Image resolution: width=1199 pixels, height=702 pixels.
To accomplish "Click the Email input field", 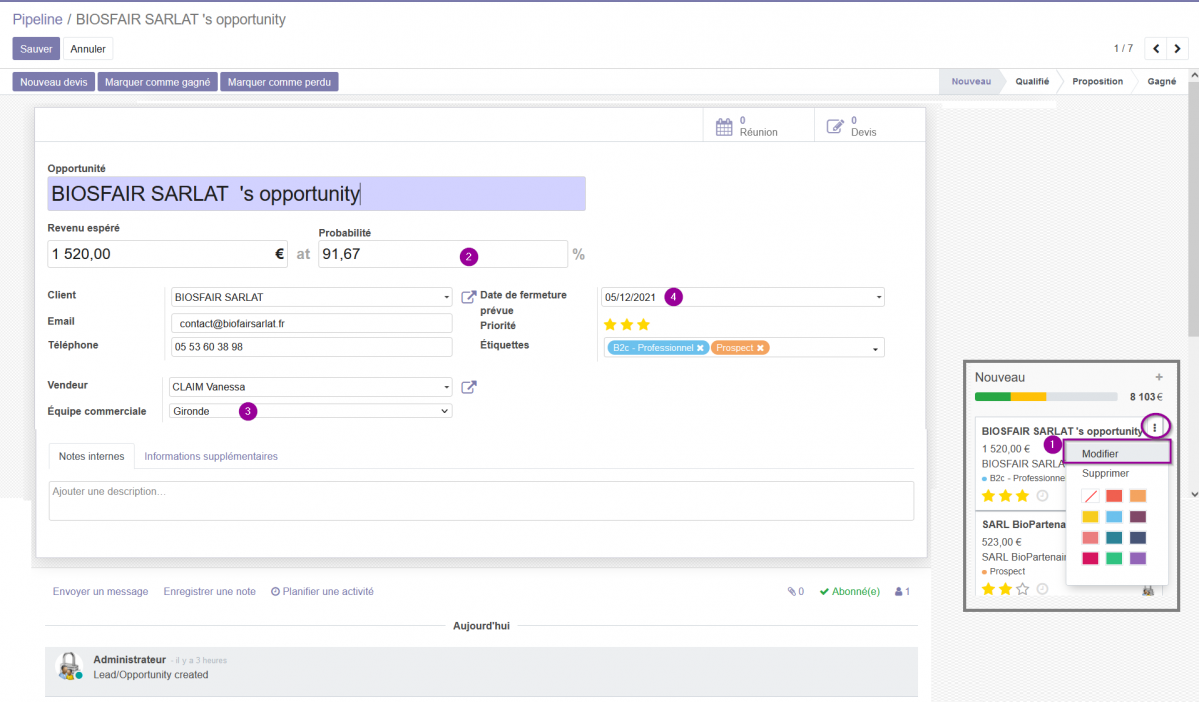I will coord(311,323).
